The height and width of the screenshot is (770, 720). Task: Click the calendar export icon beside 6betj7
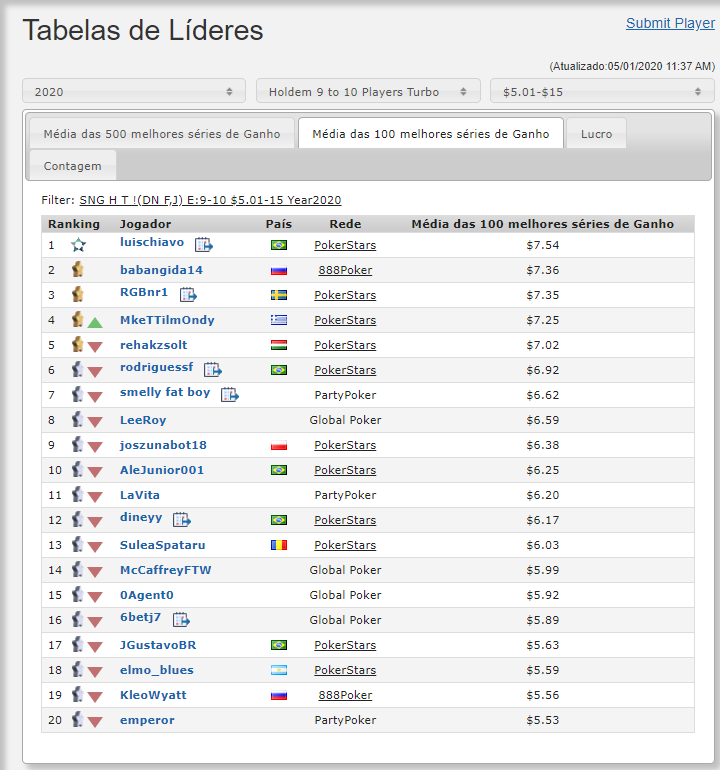tap(181, 619)
